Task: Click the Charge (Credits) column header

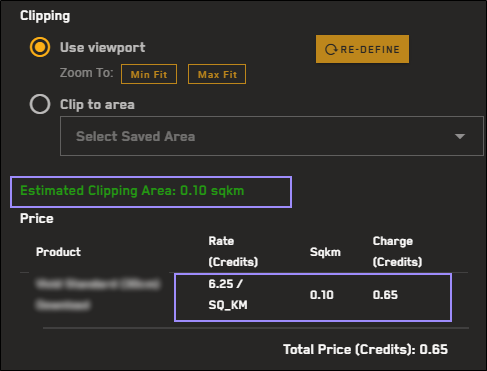Action: [x=397, y=251]
